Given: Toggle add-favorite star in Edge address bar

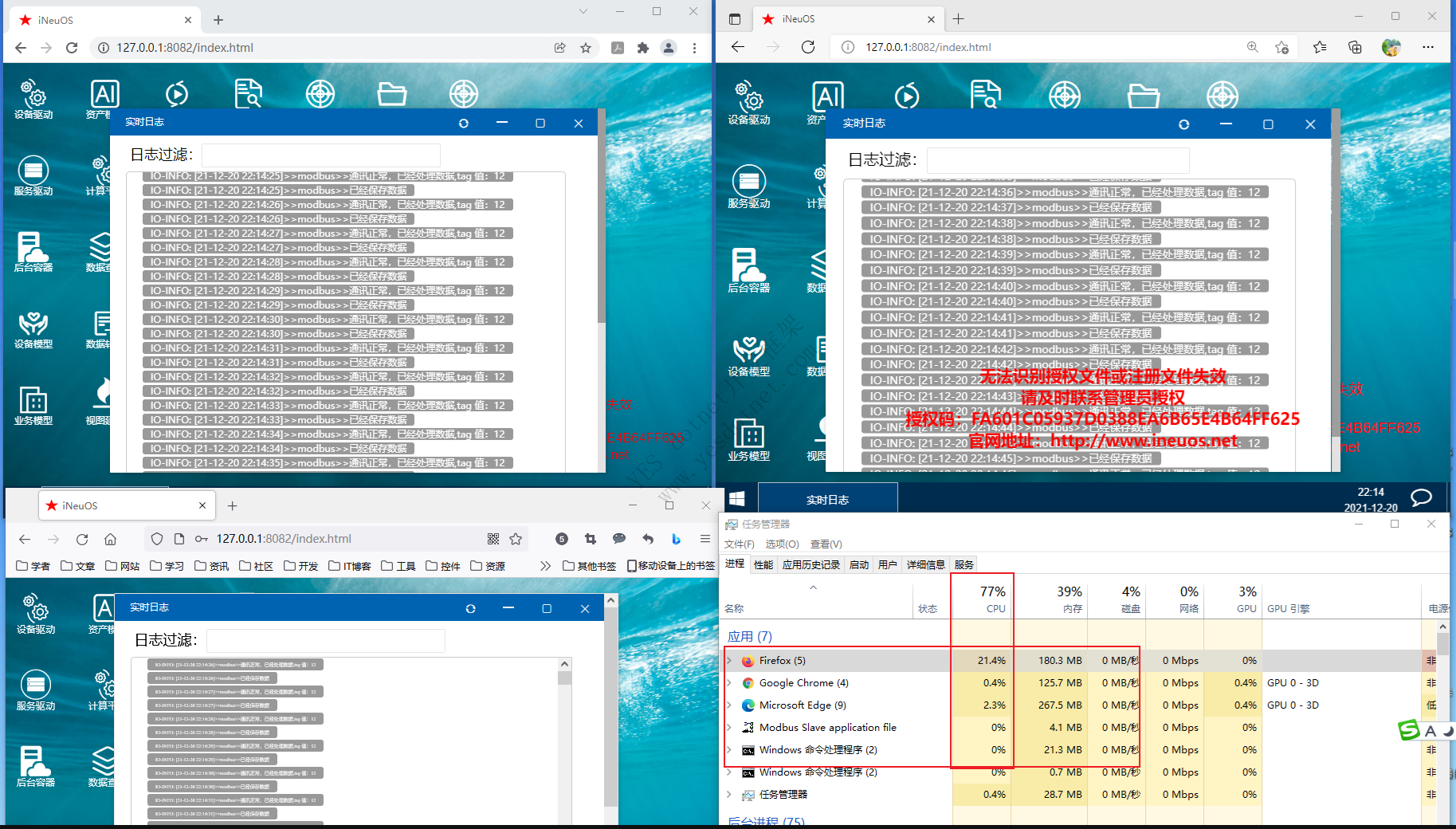Looking at the screenshot, I should click(1281, 47).
